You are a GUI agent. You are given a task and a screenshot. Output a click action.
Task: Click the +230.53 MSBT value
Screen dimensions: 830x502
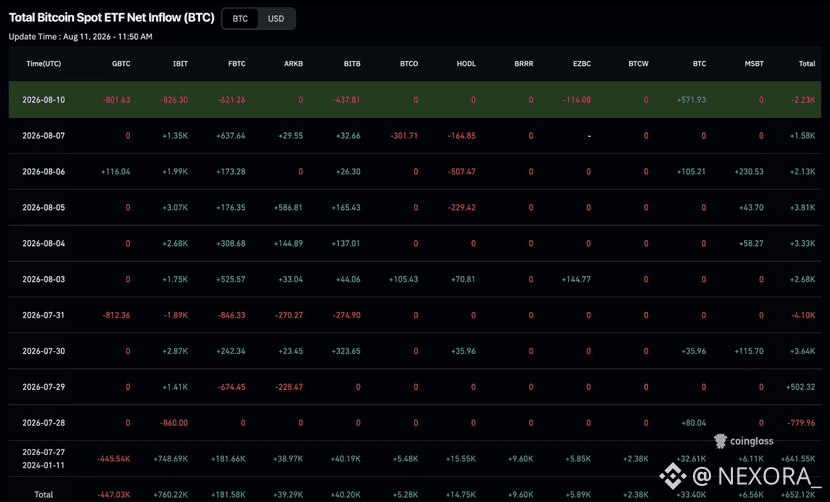(x=749, y=172)
